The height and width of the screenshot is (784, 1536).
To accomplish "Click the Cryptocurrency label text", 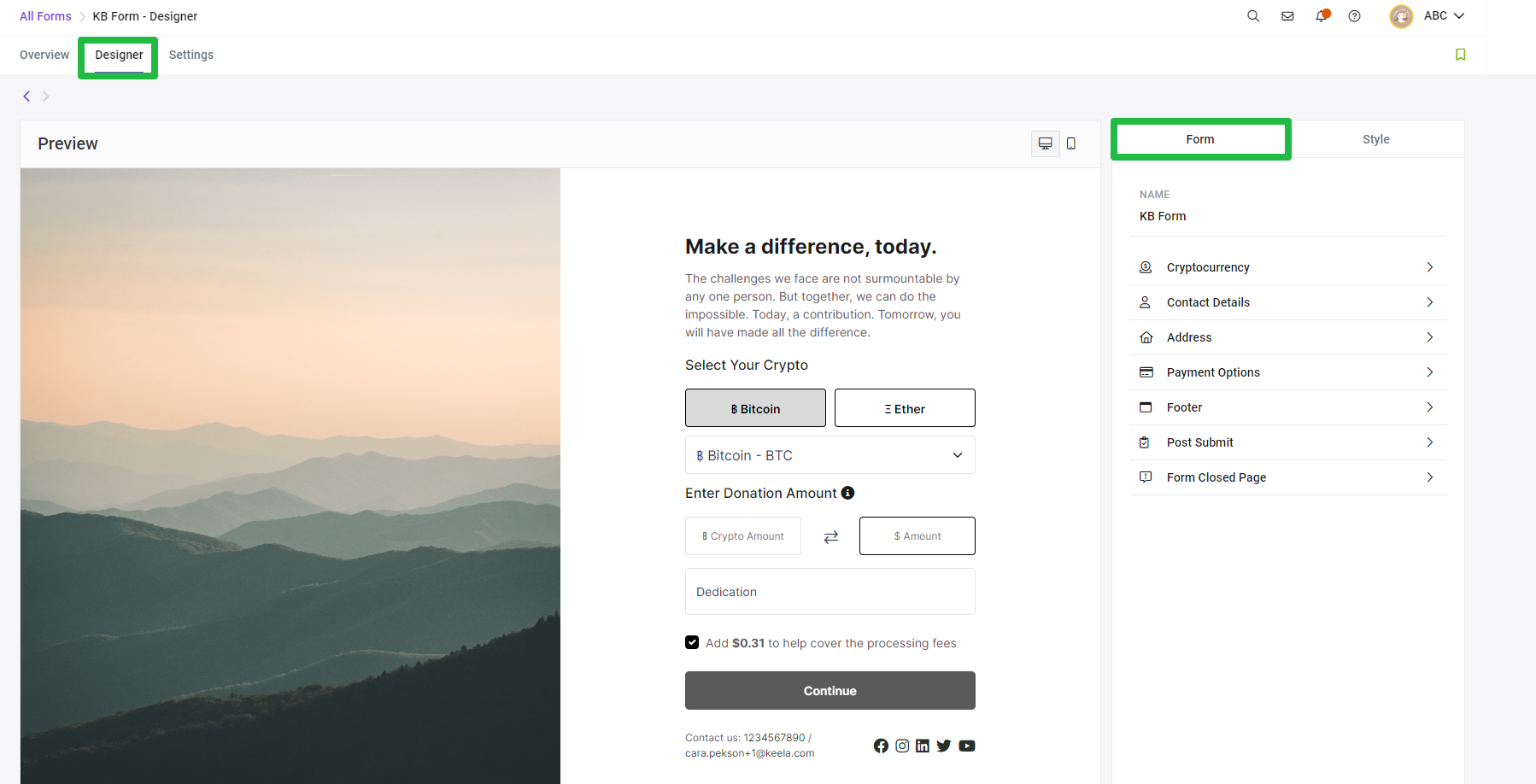I will click(1208, 267).
